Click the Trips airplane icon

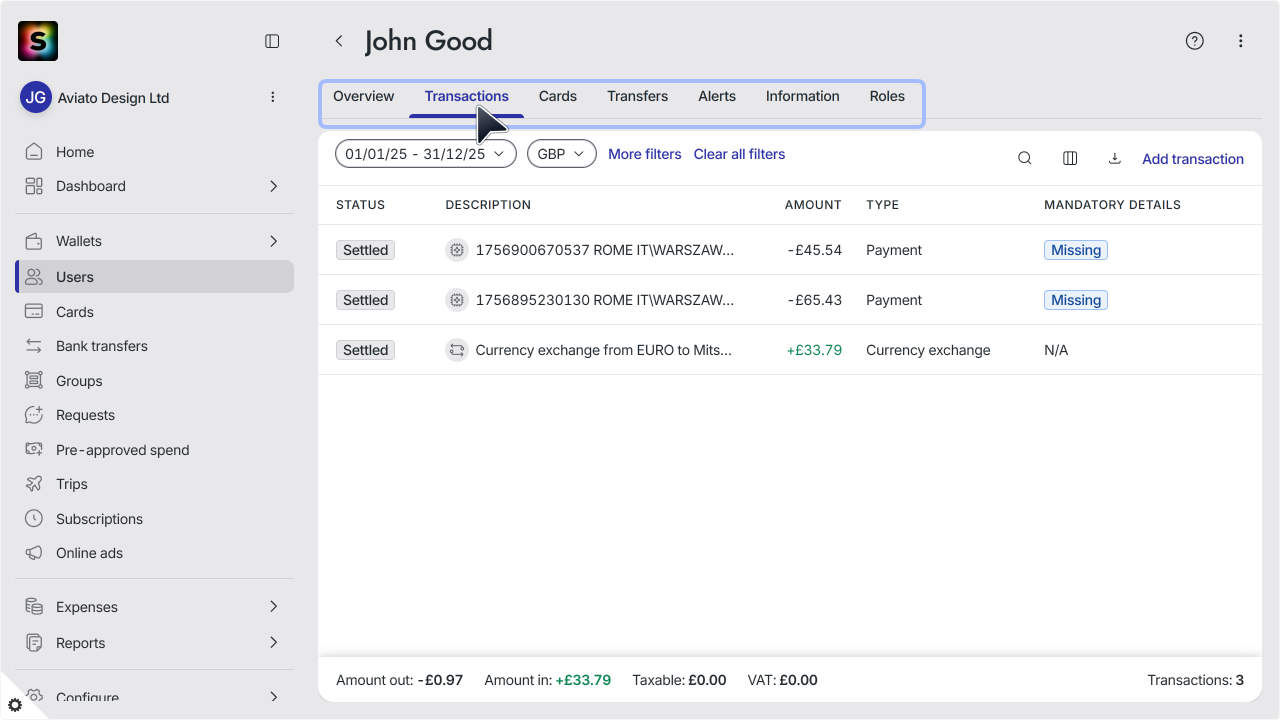click(x=34, y=484)
